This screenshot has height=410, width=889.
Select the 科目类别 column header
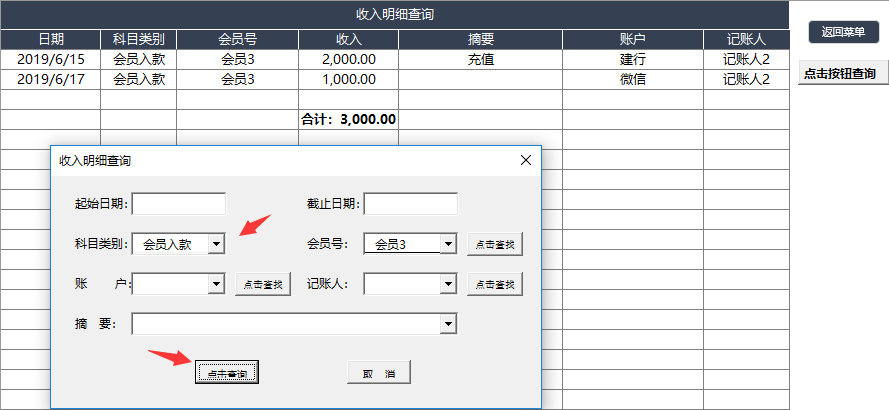click(x=139, y=39)
